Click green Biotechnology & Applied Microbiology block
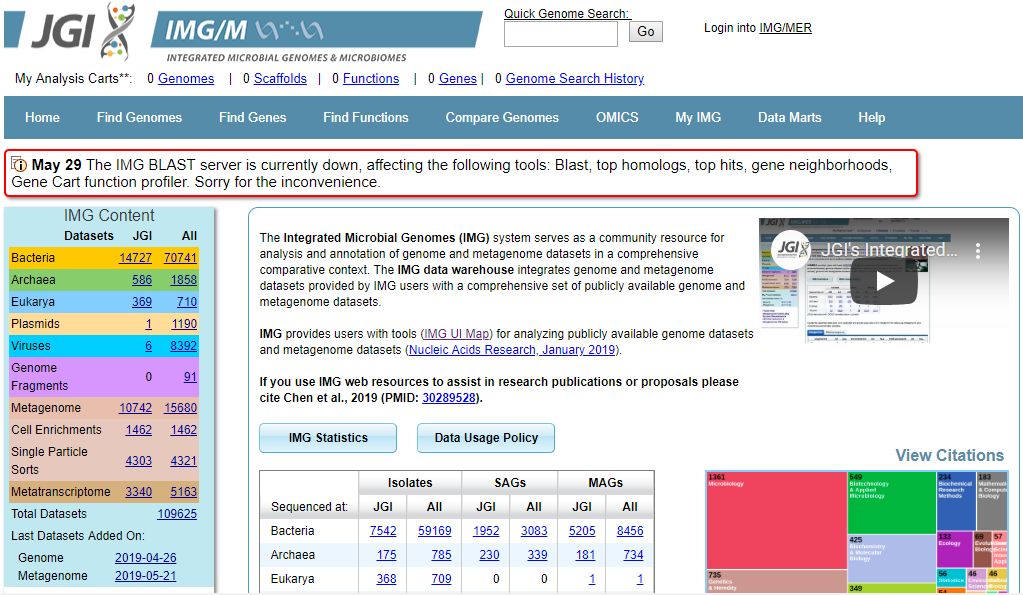 (x=891, y=502)
